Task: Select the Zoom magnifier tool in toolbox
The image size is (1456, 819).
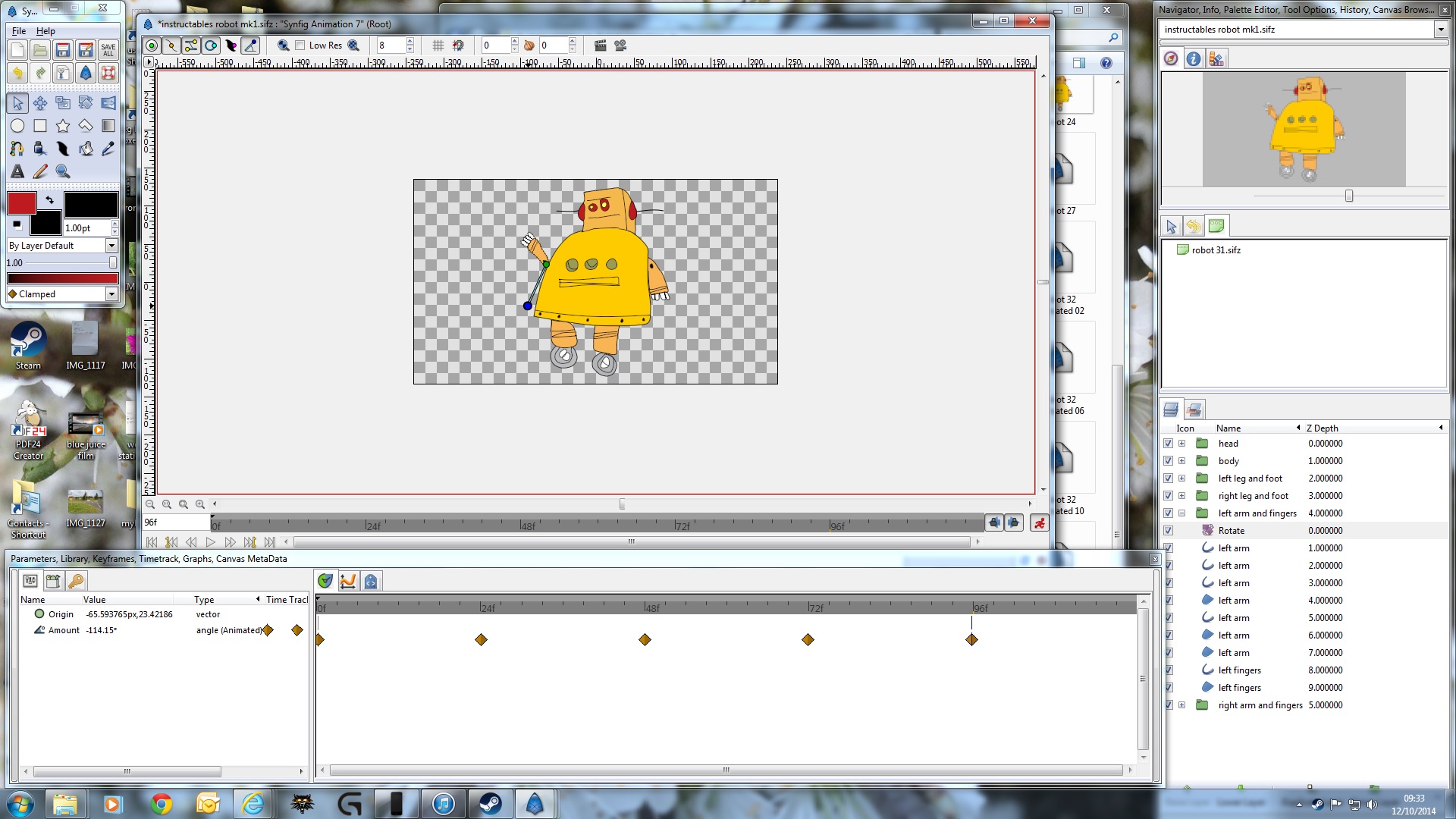Action: tap(63, 171)
